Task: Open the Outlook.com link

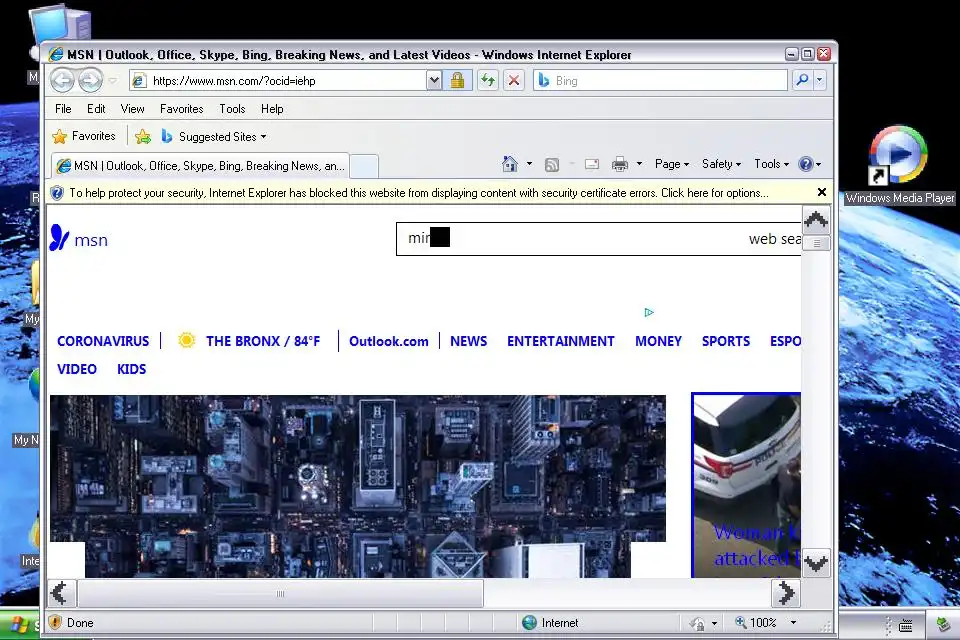Action: [389, 341]
